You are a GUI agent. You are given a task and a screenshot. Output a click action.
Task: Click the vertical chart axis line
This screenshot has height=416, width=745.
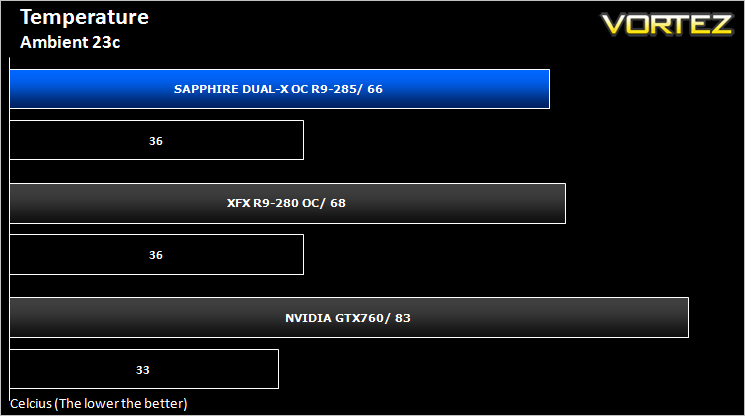(x=10, y=230)
